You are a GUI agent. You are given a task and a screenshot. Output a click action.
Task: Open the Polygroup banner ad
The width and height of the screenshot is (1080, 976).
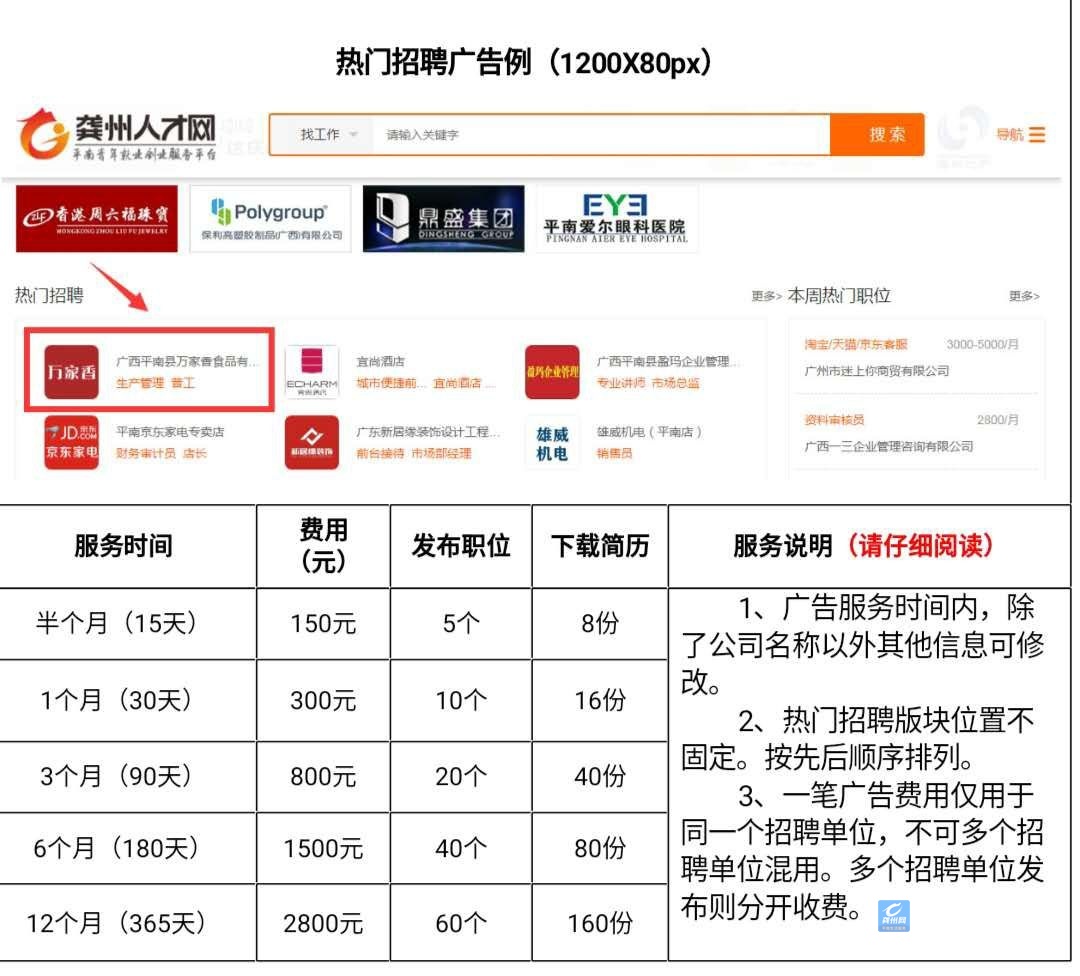270,218
